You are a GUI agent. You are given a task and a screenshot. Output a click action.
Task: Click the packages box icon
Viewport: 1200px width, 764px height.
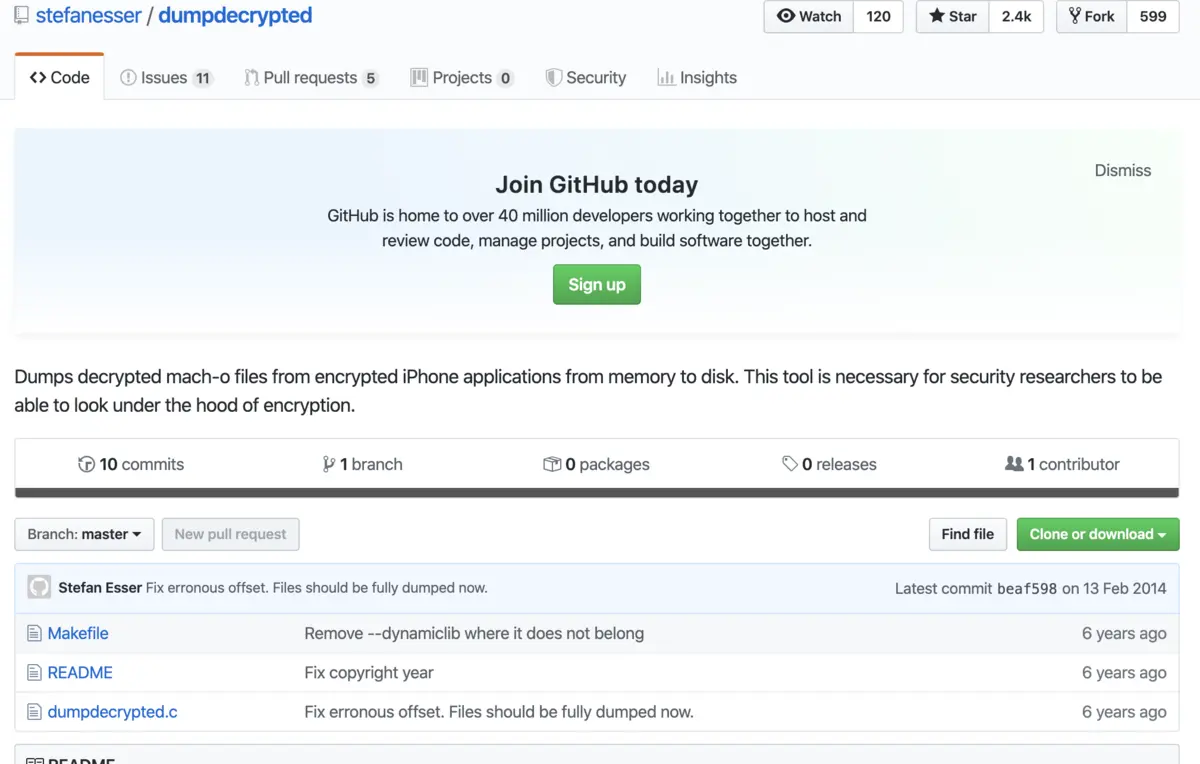(x=552, y=464)
